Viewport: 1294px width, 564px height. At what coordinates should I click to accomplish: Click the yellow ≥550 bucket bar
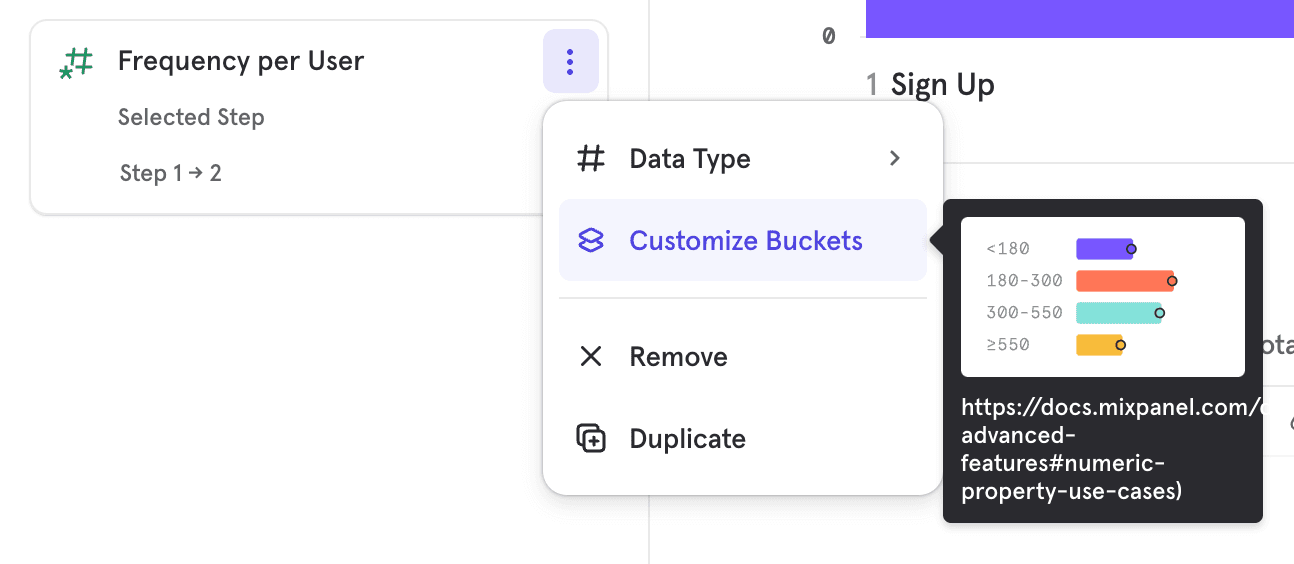(x=1098, y=345)
